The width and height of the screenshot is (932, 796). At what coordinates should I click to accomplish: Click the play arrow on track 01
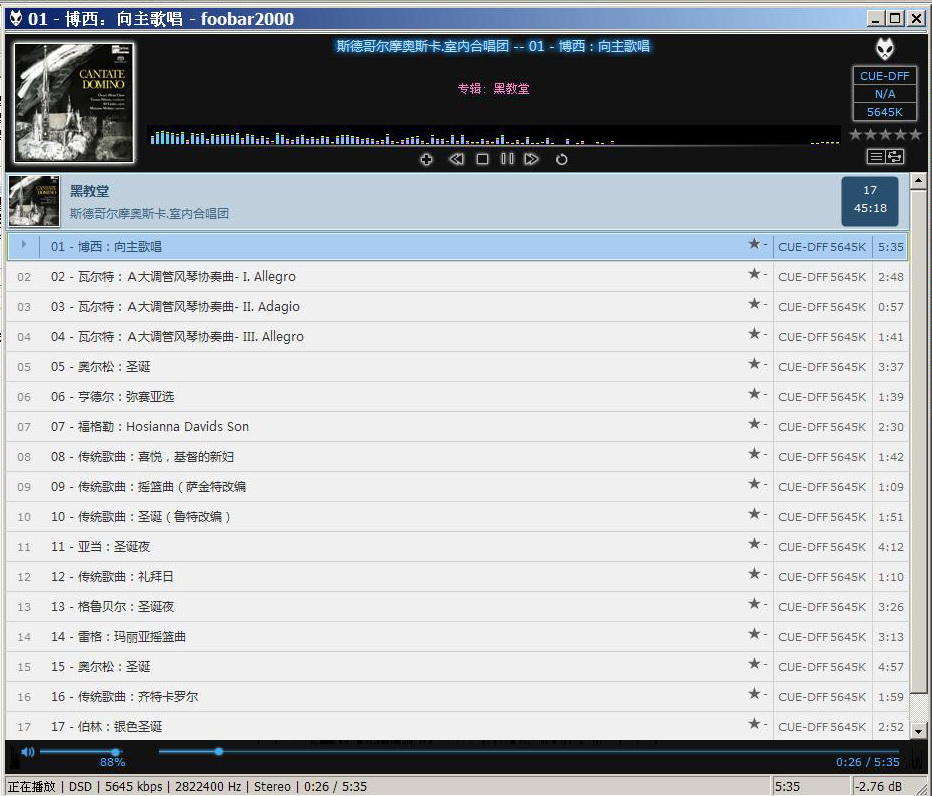pos(24,244)
